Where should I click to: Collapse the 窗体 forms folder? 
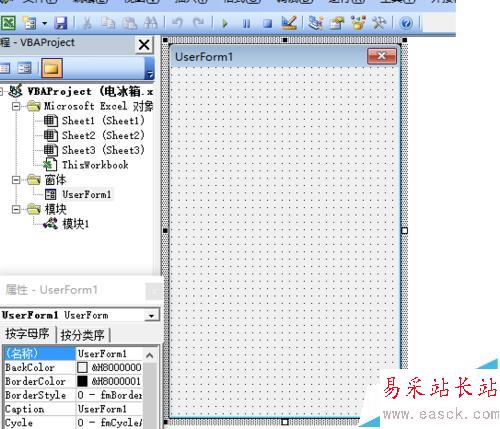16,180
